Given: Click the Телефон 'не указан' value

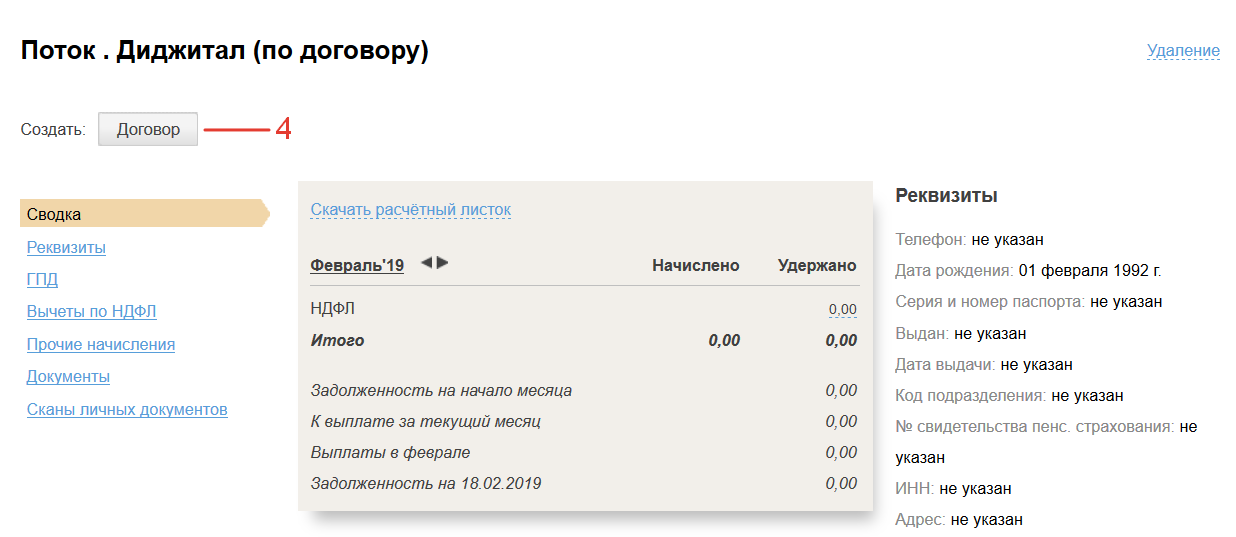Looking at the screenshot, I should [1008, 240].
